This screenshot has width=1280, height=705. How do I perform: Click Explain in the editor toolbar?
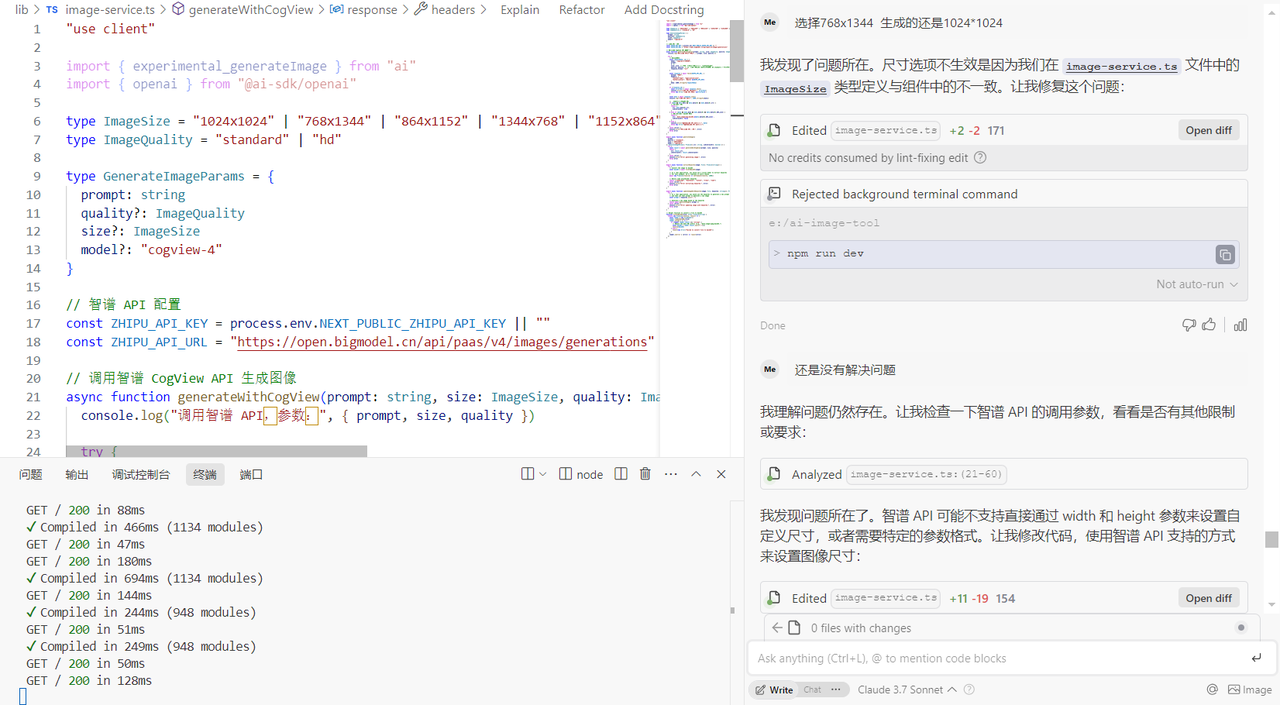coord(520,10)
